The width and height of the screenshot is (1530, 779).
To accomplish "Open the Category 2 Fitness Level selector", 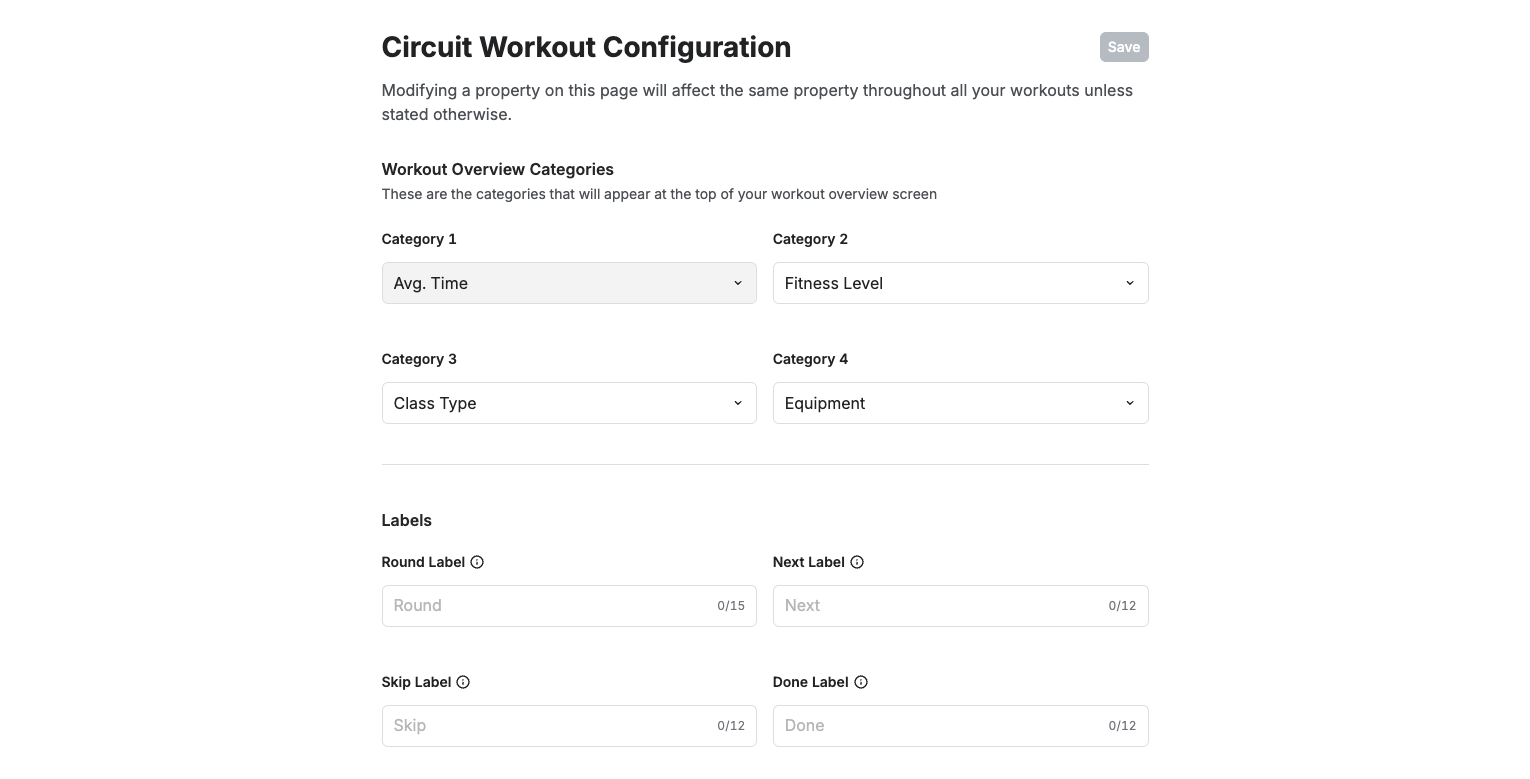I will click(960, 283).
